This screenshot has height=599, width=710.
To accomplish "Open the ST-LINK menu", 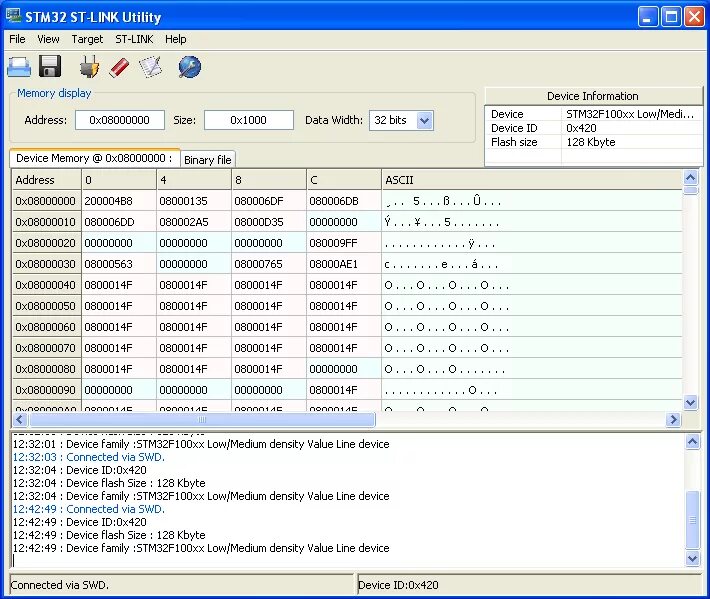I will (134, 39).
